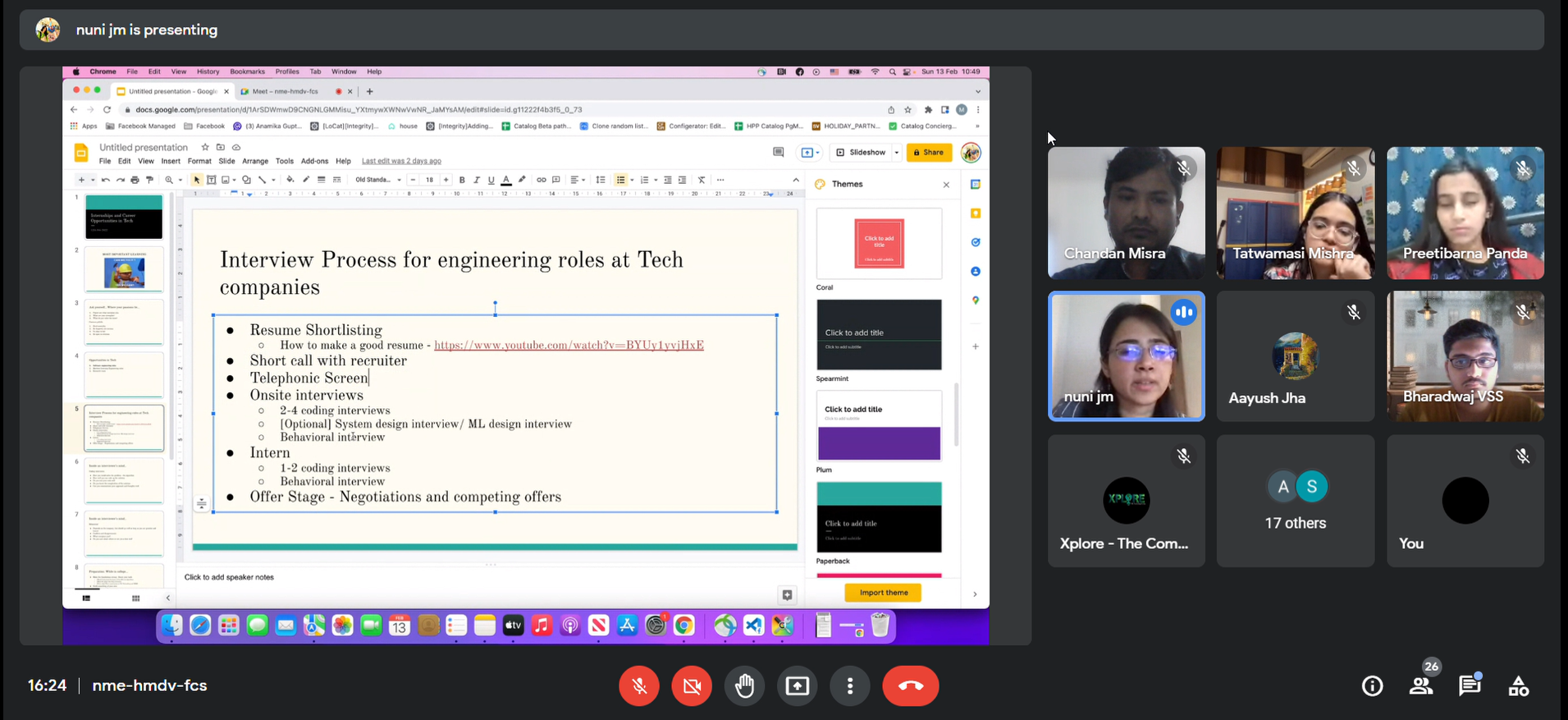Open the meeting details info icon
The image size is (1568, 720).
[x=1372, y=686]
